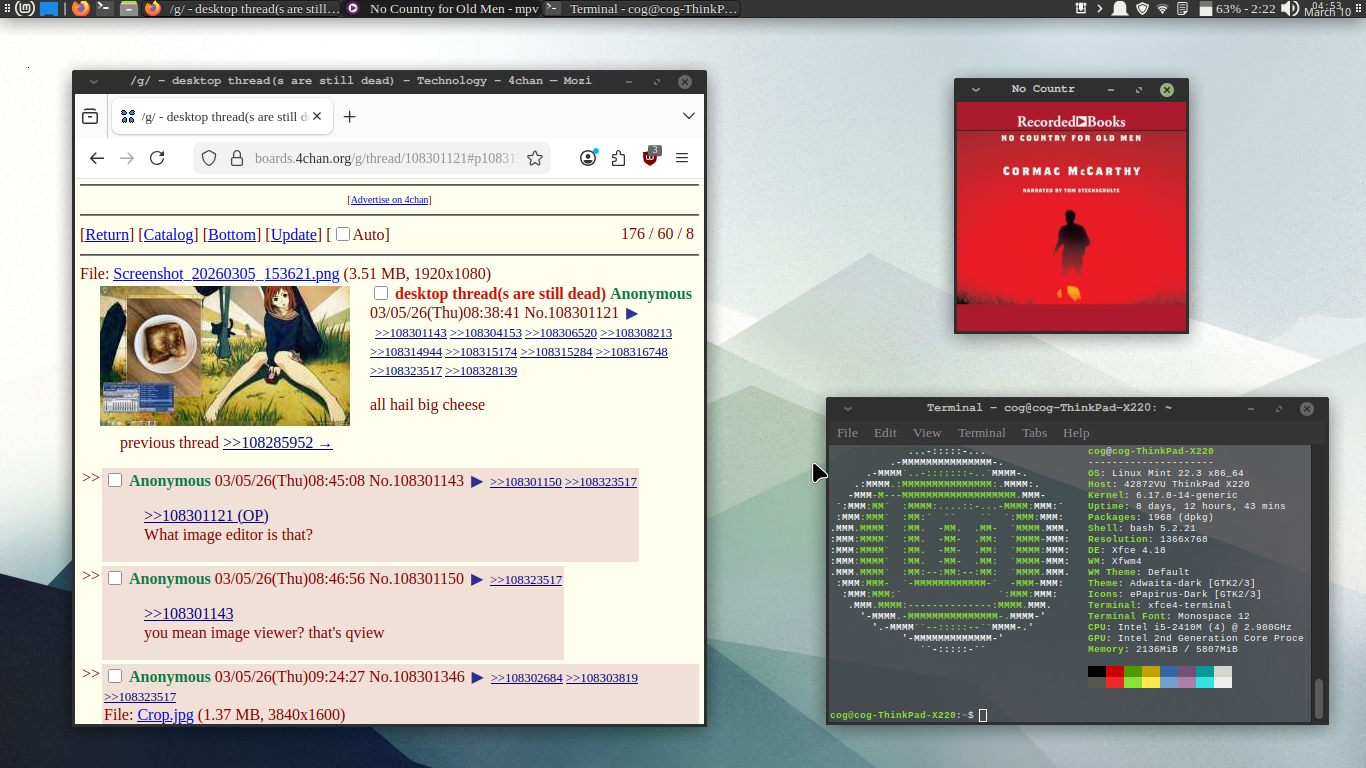Open post menu arrow for No.108301150
1366x768 pixels.
[x=477, y=579]
